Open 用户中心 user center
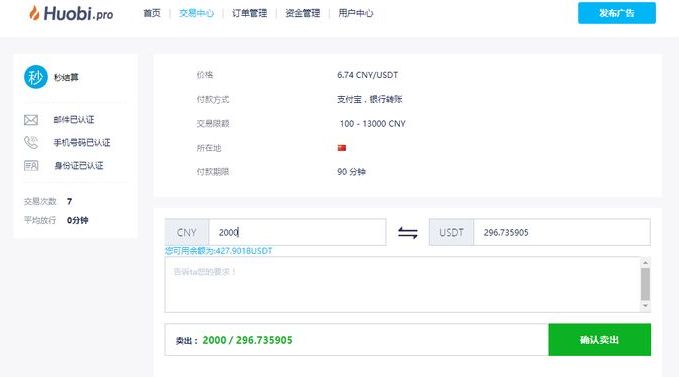Screen dimensions: 679x377 pos(356,13)
